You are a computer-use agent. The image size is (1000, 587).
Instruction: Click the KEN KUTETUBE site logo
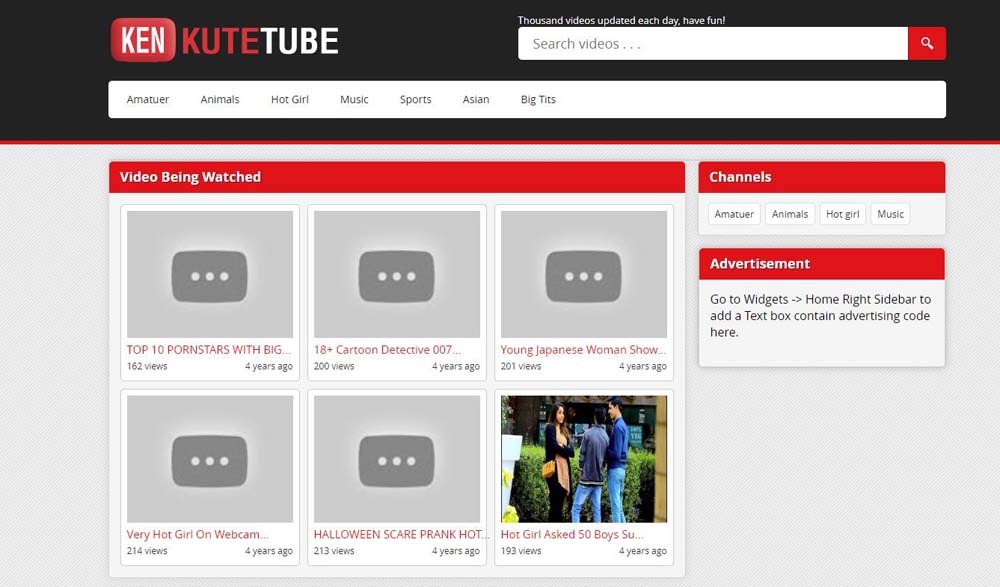224,40
